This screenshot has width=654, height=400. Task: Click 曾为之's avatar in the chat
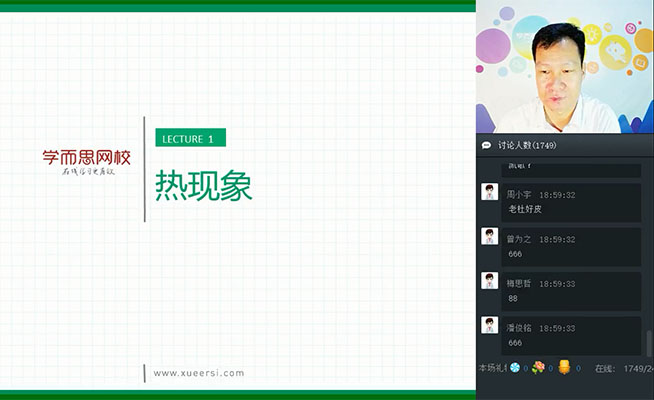[489, 236]
